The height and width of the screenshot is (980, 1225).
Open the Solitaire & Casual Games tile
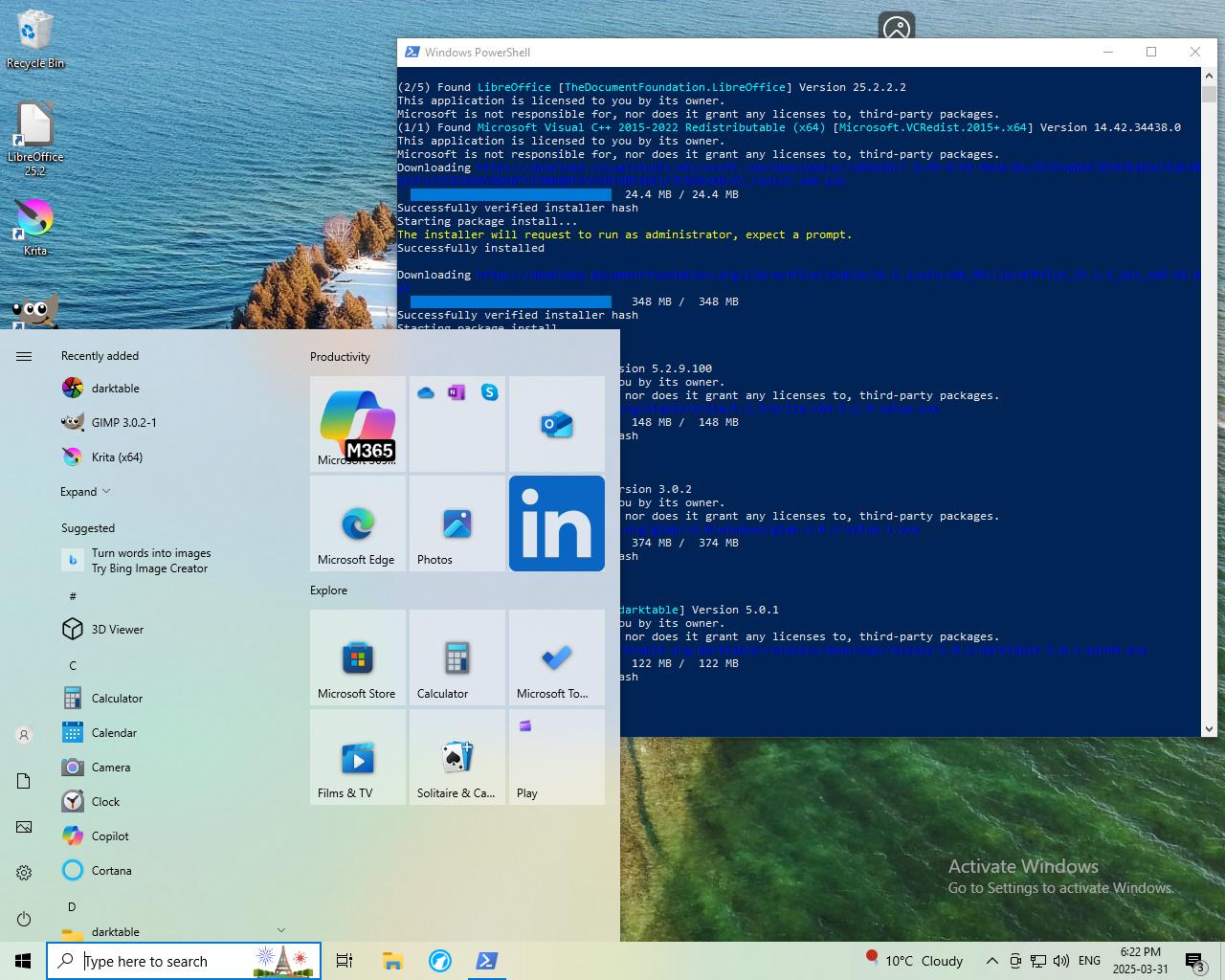pos(457,757)
